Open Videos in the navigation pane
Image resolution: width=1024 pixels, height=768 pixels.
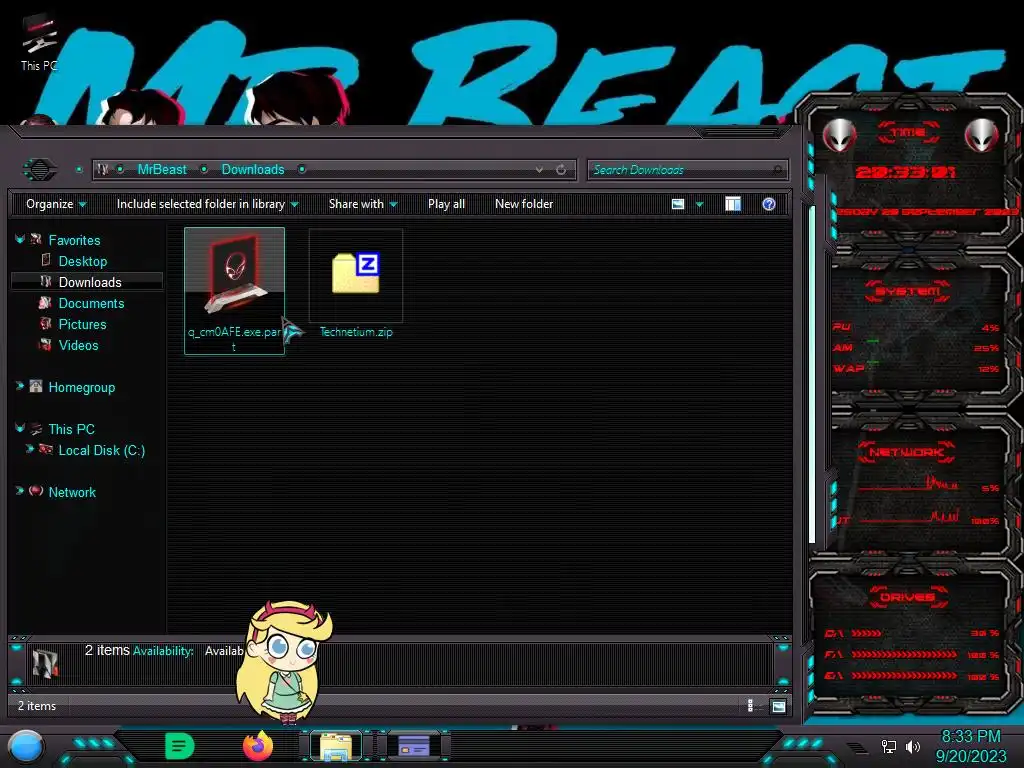[x=78, y=345]
